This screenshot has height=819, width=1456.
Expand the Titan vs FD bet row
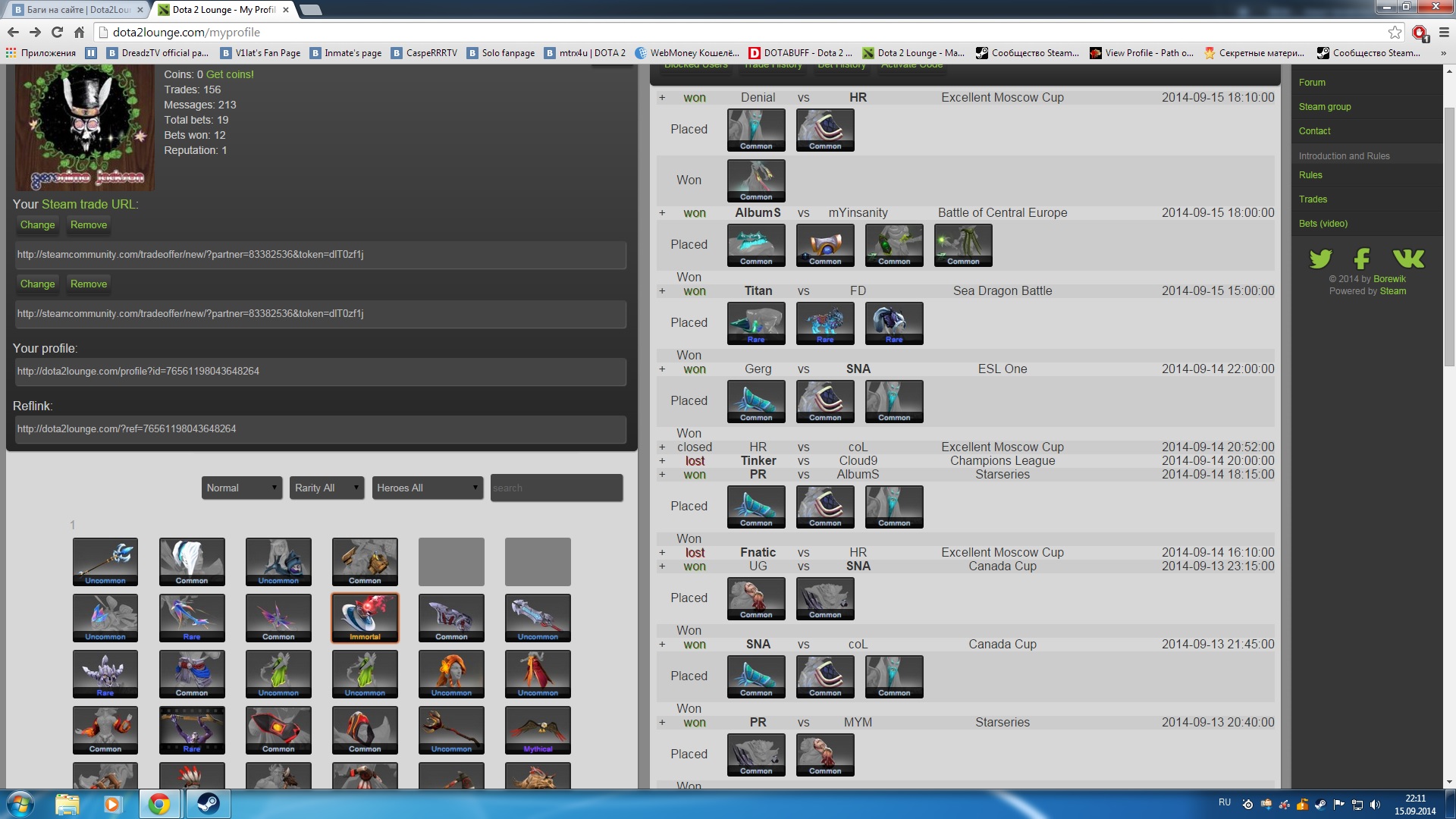[x=662, y=291]
